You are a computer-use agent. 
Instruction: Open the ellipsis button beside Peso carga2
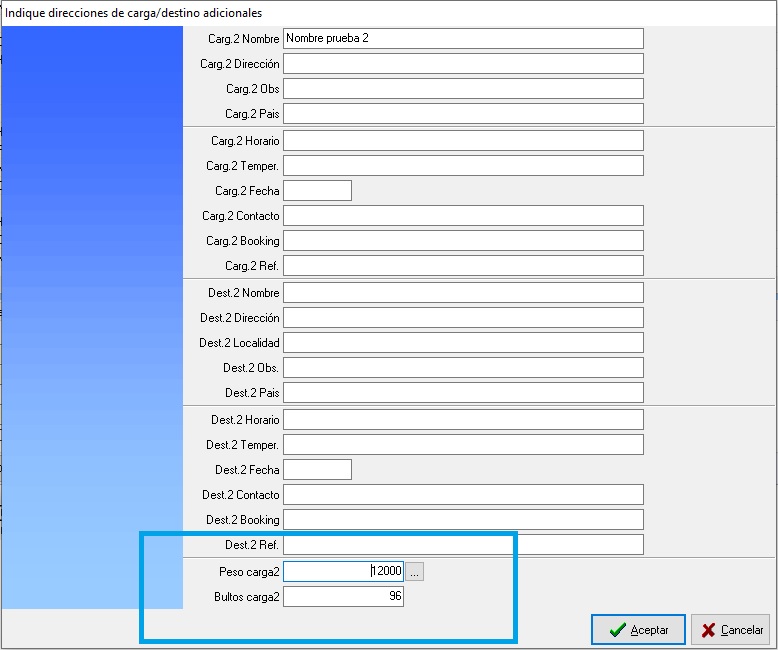coord(414,572)
